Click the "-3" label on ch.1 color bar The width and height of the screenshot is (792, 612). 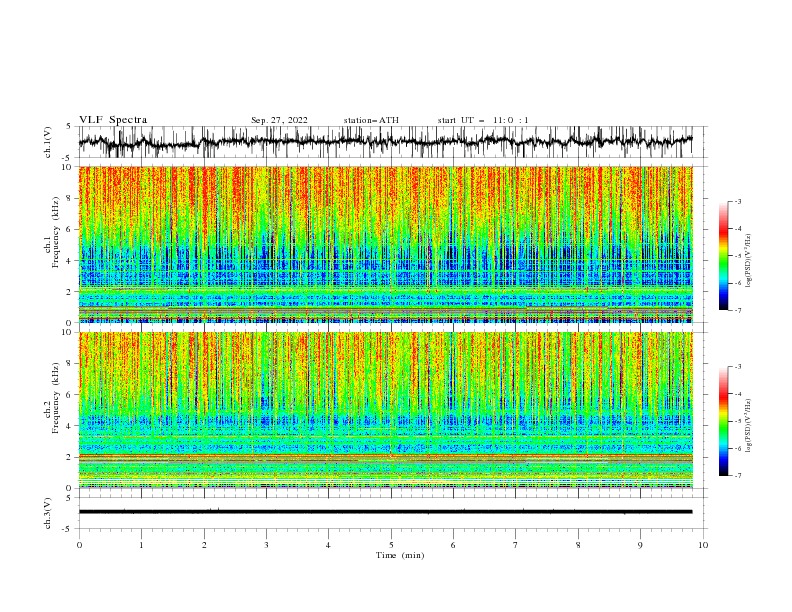[738, 201]
